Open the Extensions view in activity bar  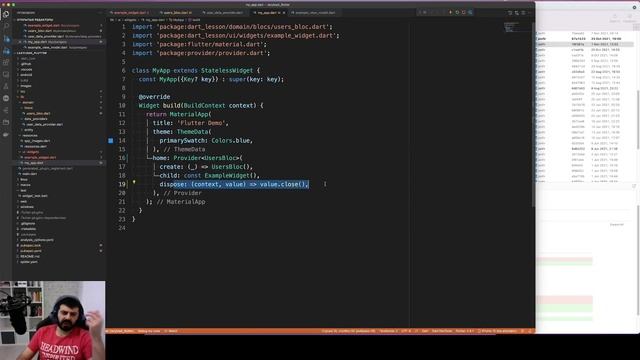(6, 62)
